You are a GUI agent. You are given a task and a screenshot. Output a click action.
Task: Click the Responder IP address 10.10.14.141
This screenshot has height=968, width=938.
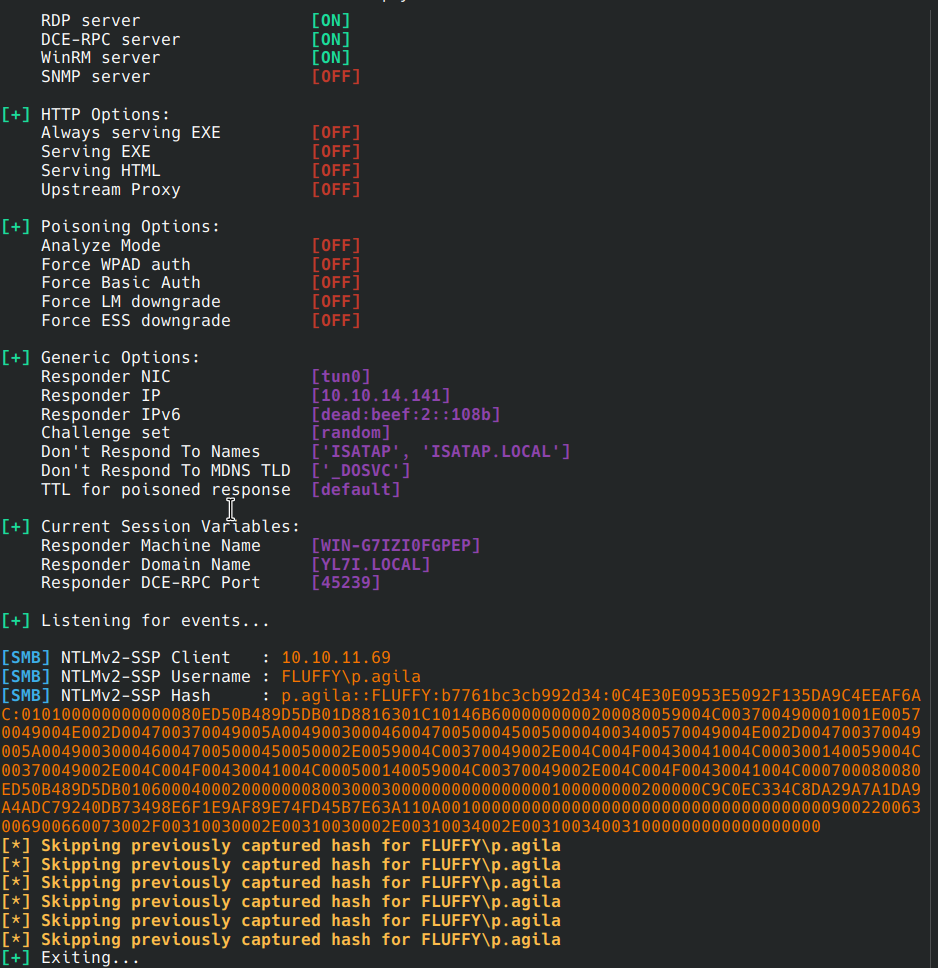tap(380, 396)
